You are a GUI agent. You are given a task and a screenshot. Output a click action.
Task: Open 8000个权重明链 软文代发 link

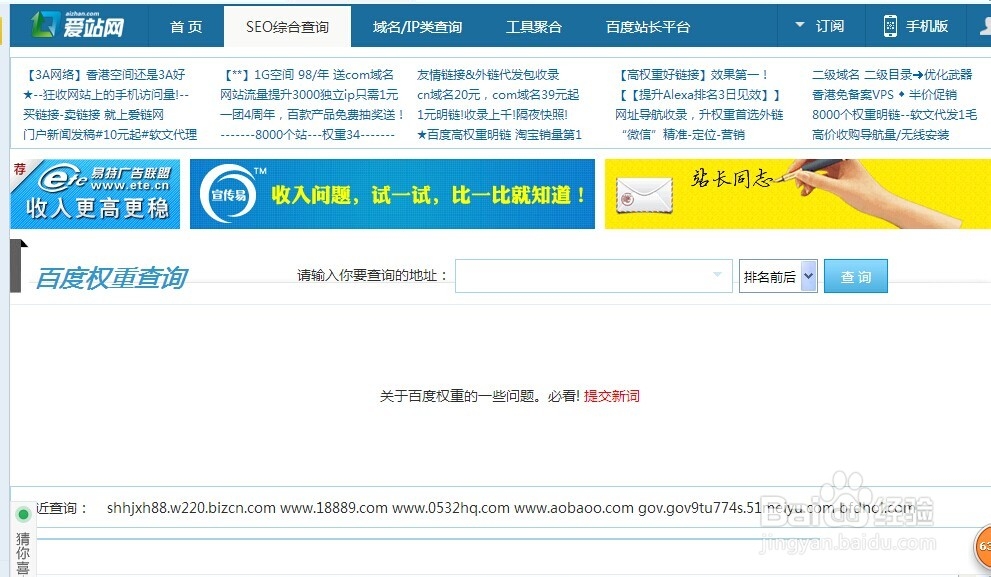[894, 114]
